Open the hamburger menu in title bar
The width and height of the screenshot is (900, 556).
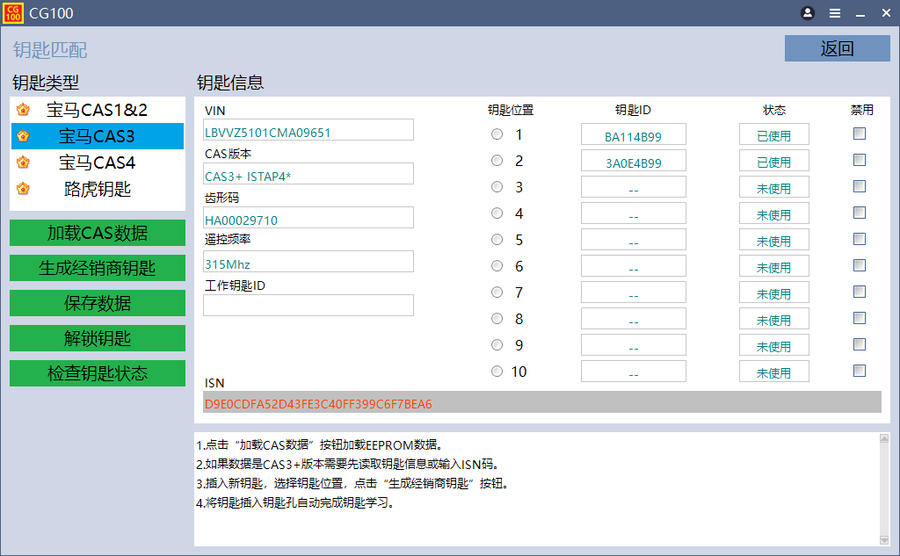(x=835, y=13)
